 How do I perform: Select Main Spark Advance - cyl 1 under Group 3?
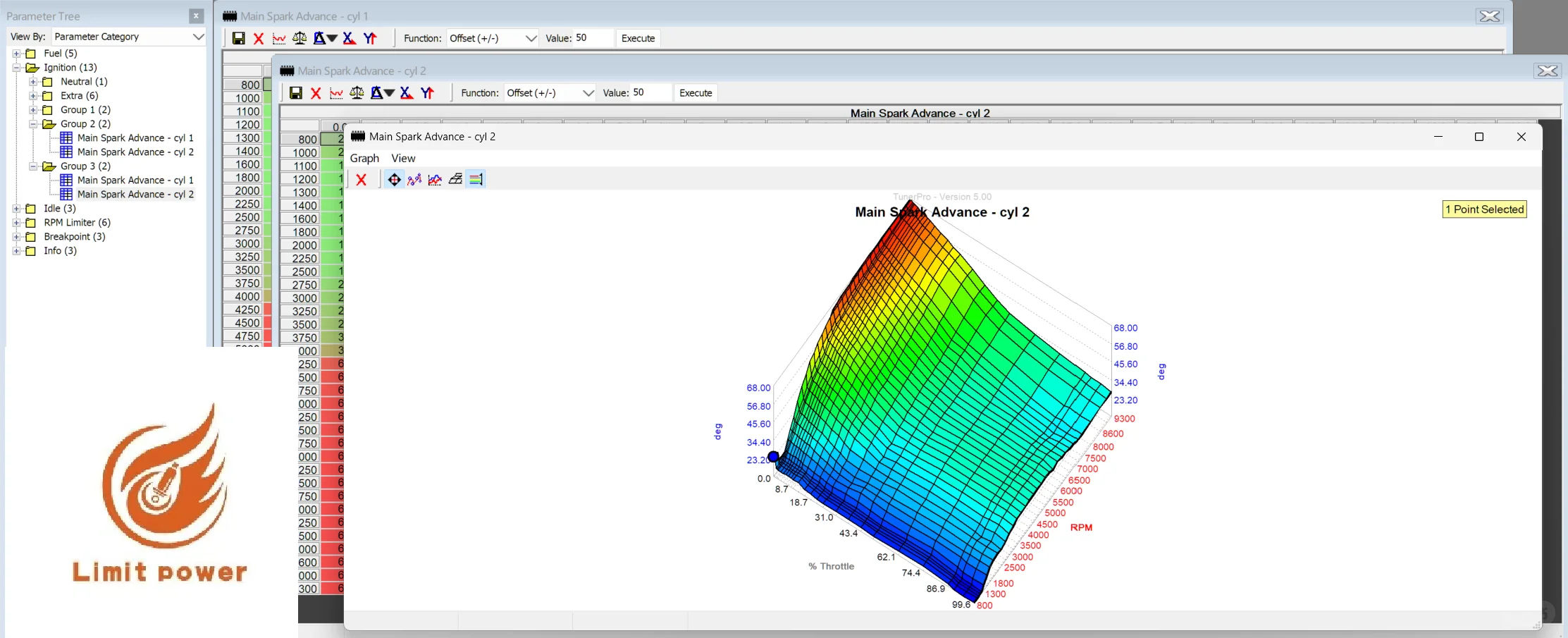click(x=135, y=180)
